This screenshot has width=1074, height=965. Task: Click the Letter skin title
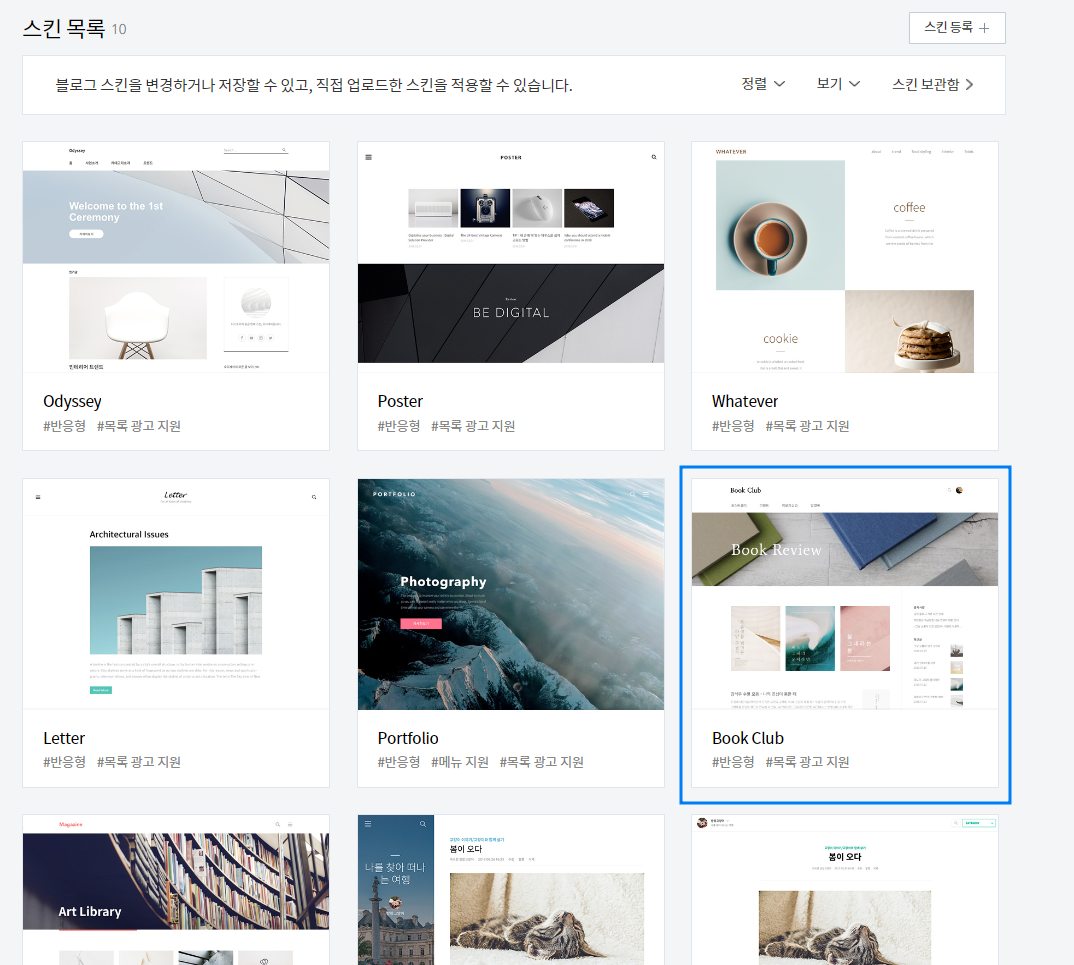[x=64, y=738]
